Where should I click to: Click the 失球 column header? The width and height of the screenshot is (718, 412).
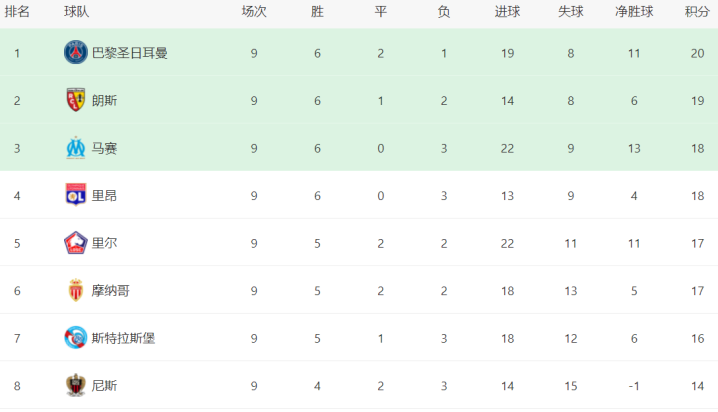click(x=571, y=12)
